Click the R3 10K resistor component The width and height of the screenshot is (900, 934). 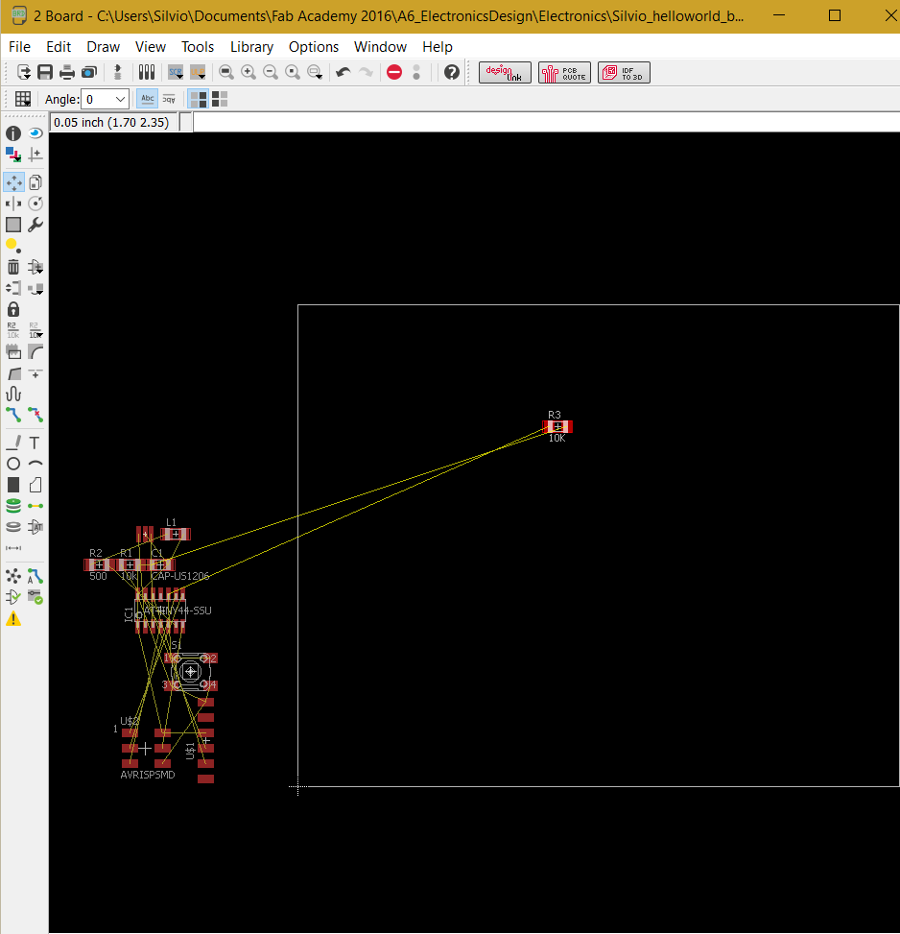pyautogui.click(x=558, y=426)
